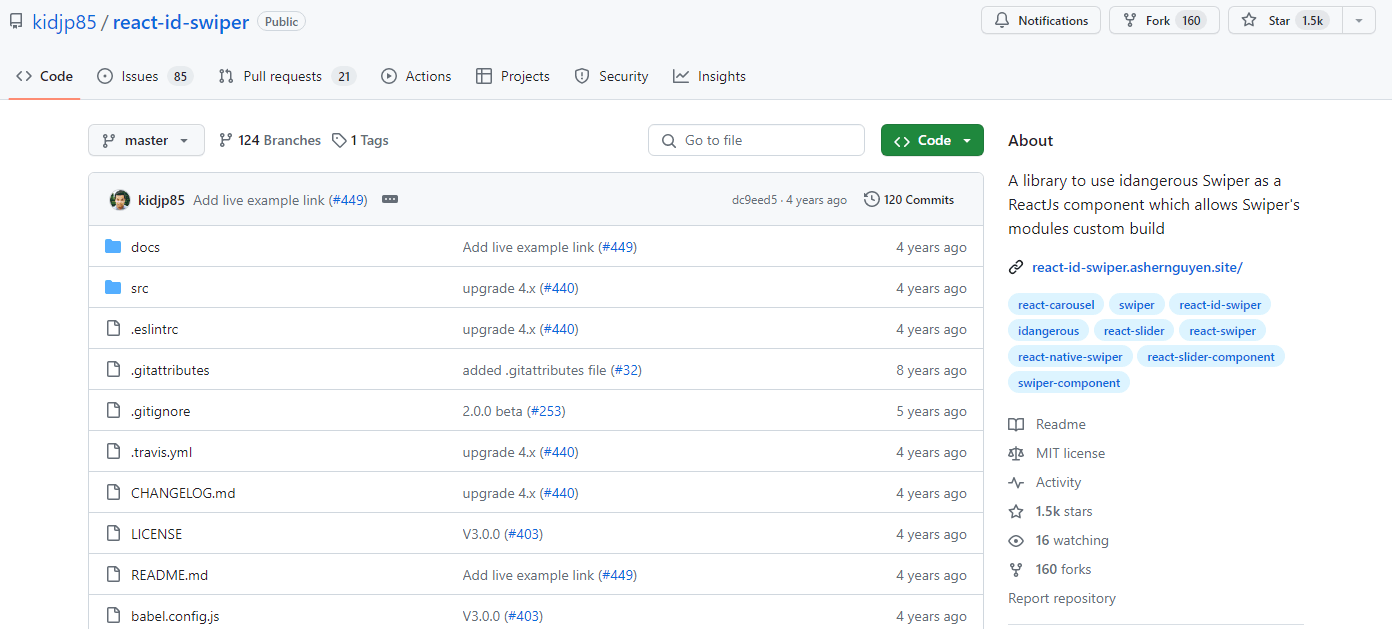This screenshot has width=1392, height=629.
Task: Visit react-id-swiper.ashernguyen.site link
Action: 1136,266
